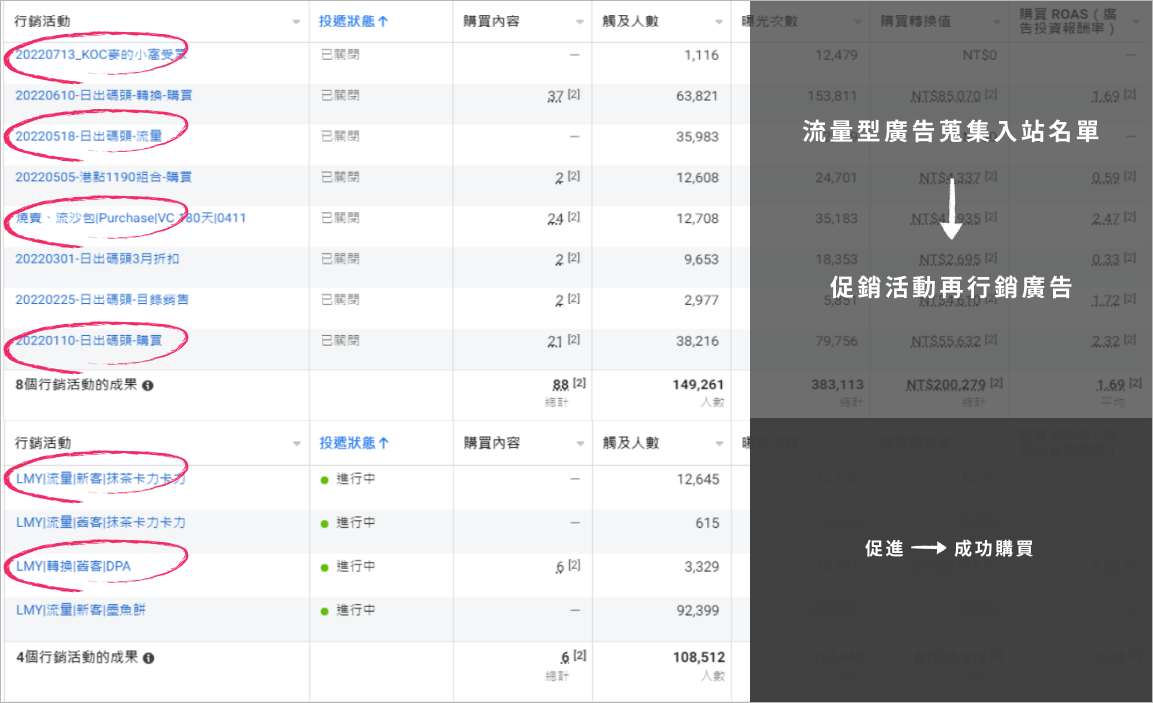Select campaign 20220505-港點1190組合-購買
1153x703 pixels.
point(104,177)
